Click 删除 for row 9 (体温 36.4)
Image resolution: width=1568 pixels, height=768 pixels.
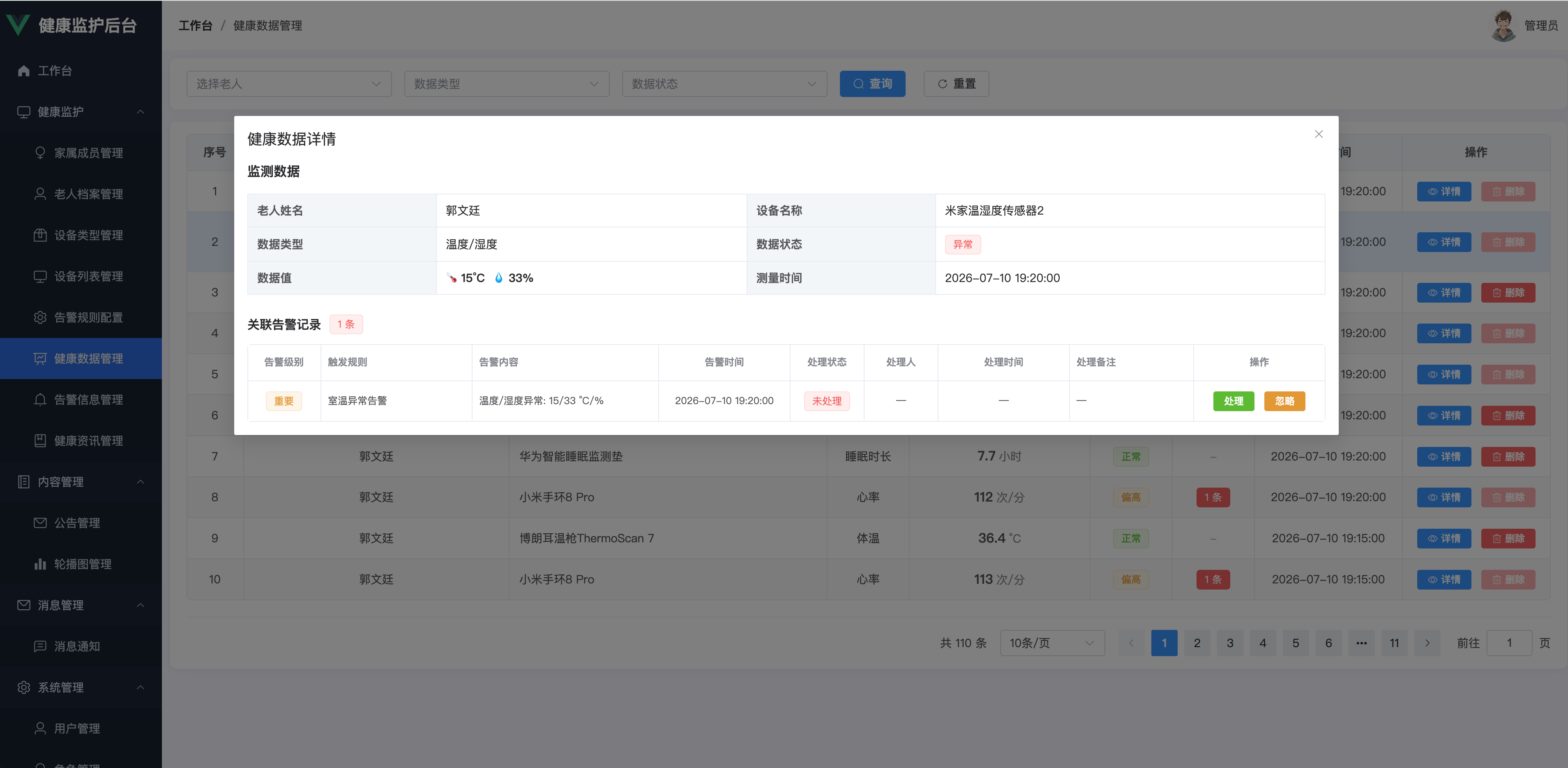click(1508, 539)
